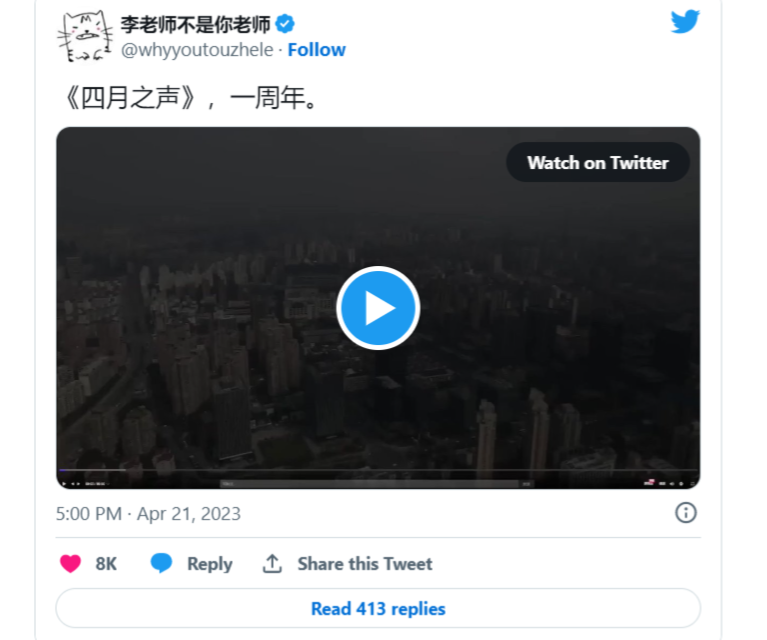Click the blue verified badge
The width and height of the screenshot is (767, 640).
[285, 24]
